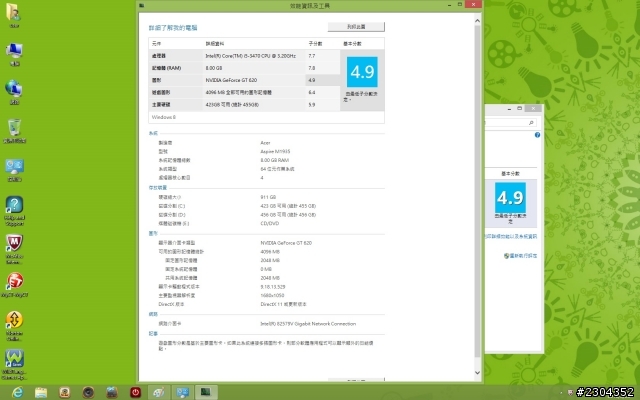Switch to the performance tool taskbar window
Screen dimensions: 640x400
pos(206,393)
